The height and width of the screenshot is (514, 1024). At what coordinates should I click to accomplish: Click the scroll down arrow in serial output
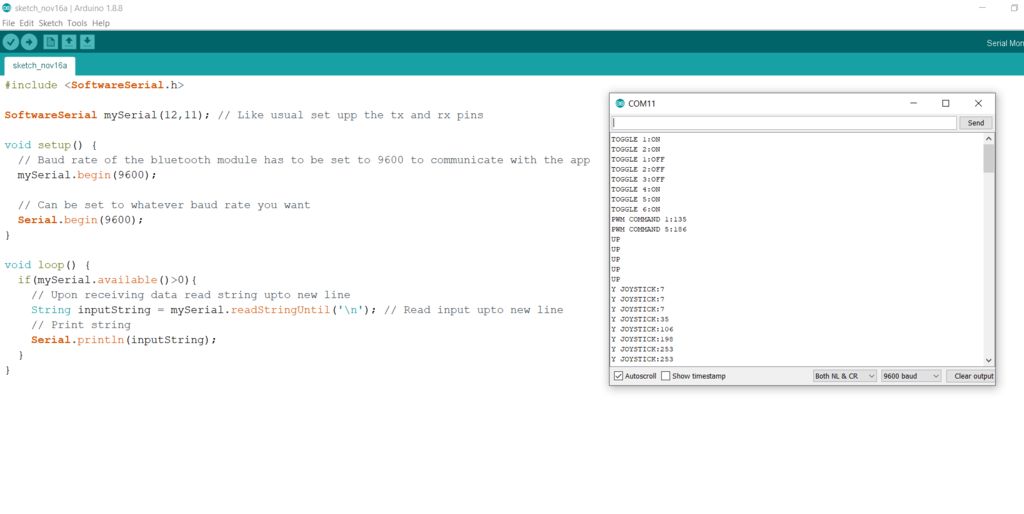(989, 360)
